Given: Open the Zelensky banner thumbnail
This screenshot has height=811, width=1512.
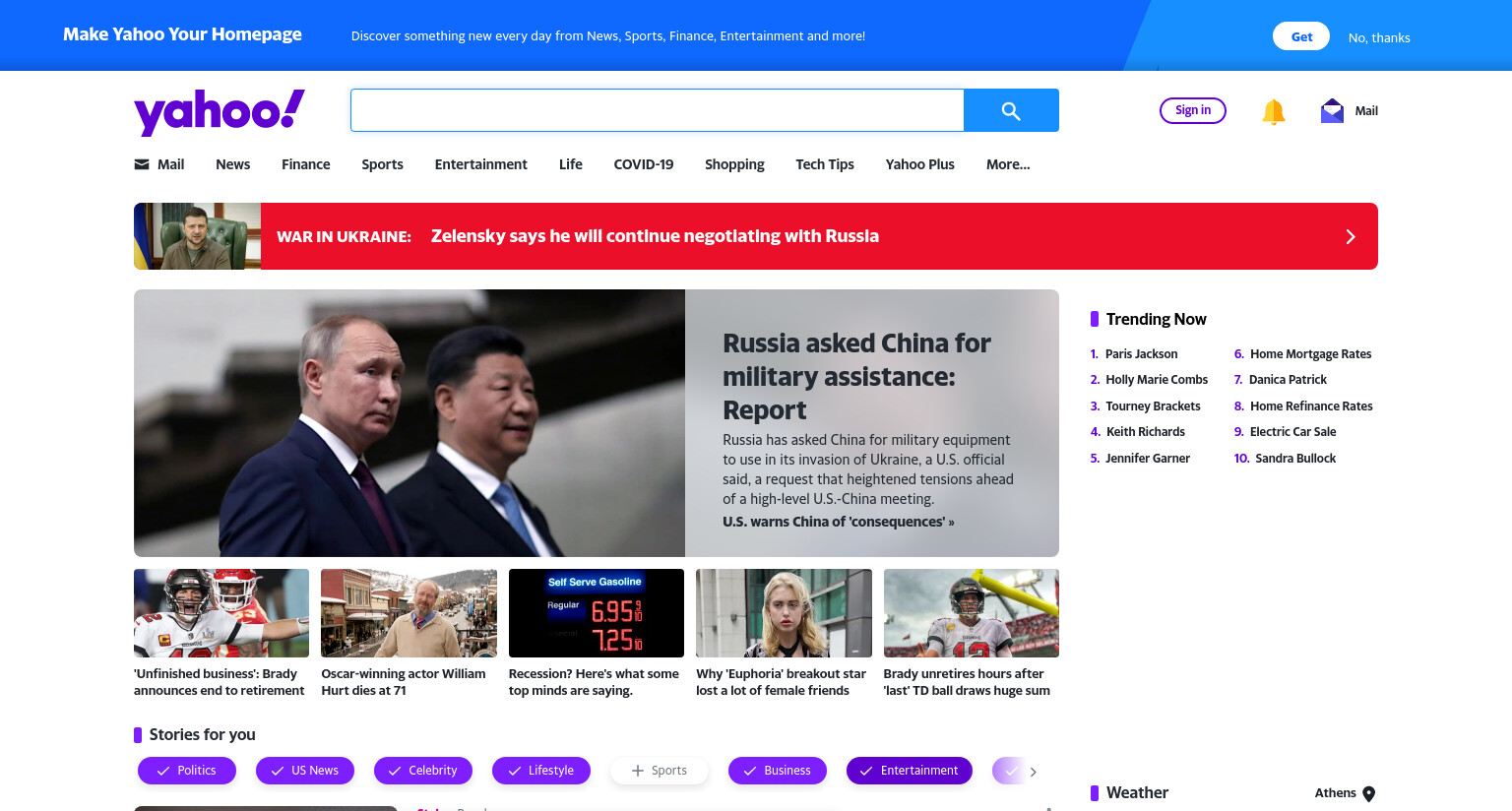Looking at the screenshot, I should coord(197,236).
